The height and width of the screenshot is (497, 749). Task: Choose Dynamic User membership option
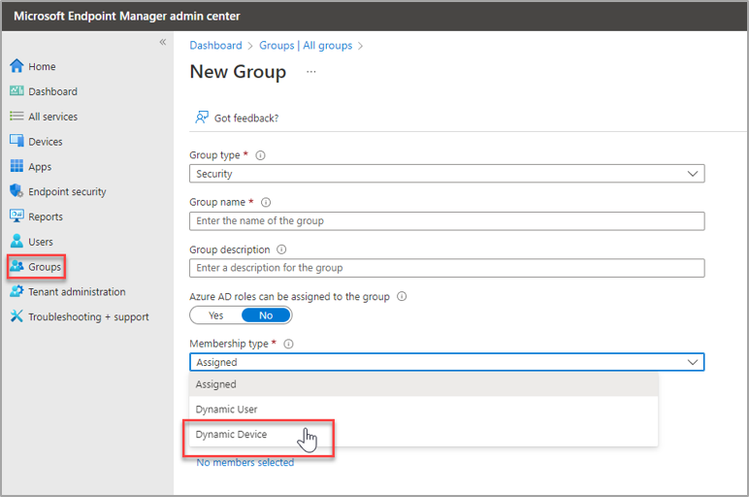(x=227, y=409)
